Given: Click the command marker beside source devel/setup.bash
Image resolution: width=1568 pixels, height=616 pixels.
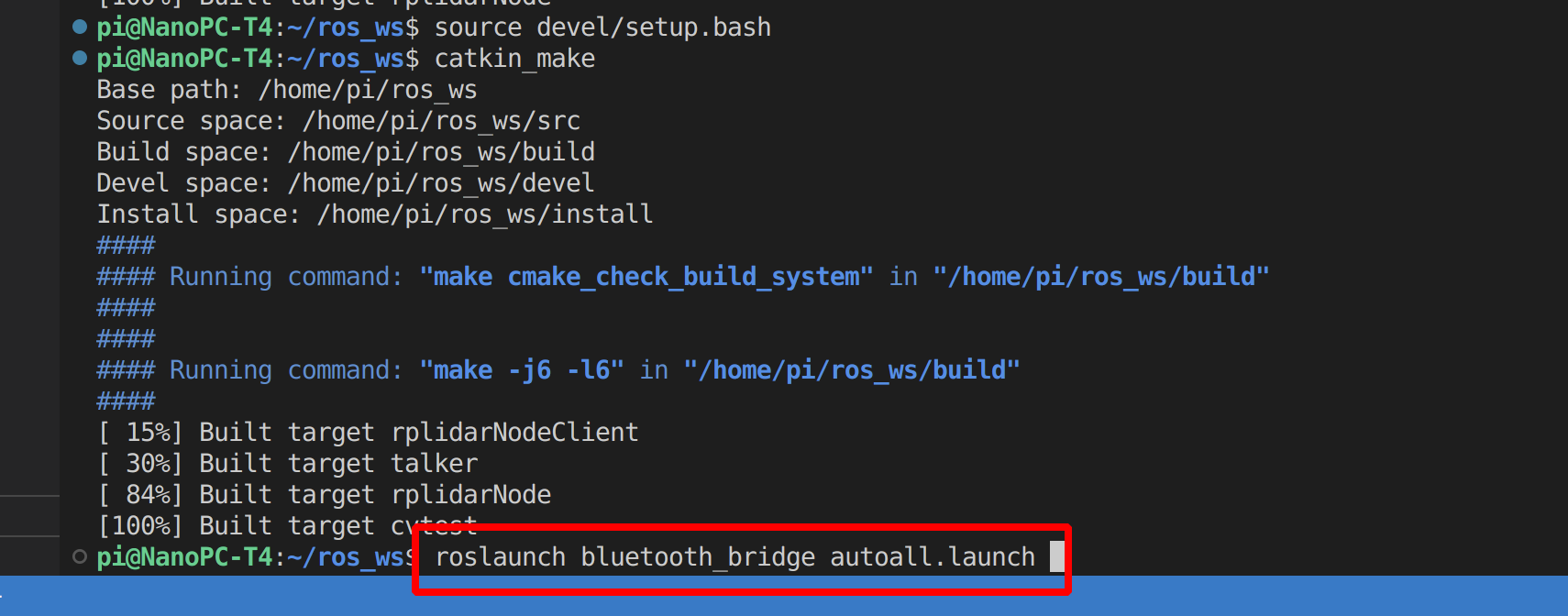Looking at the screenshot, I should (x=80, y=27).
